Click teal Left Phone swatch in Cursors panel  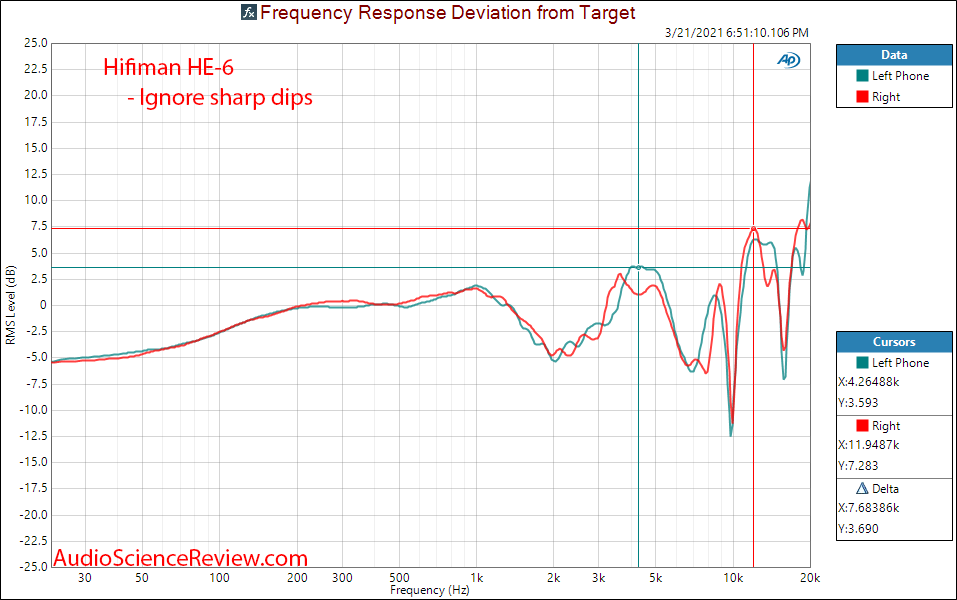coord(862,363)
